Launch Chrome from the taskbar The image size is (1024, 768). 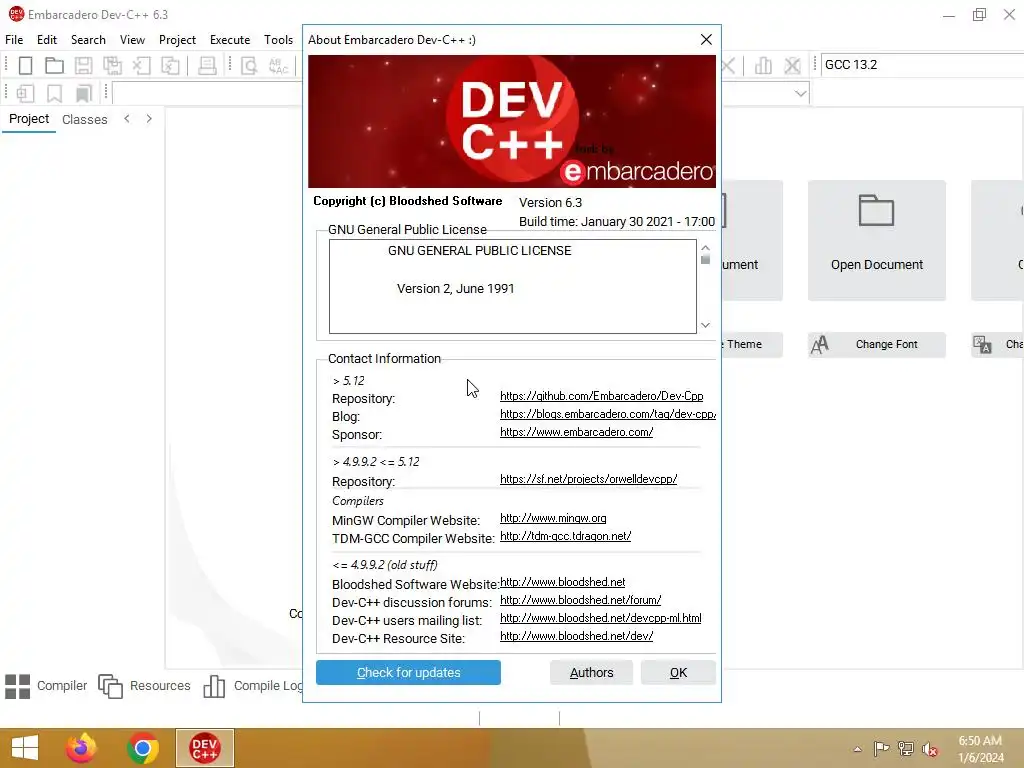[143, 748]
